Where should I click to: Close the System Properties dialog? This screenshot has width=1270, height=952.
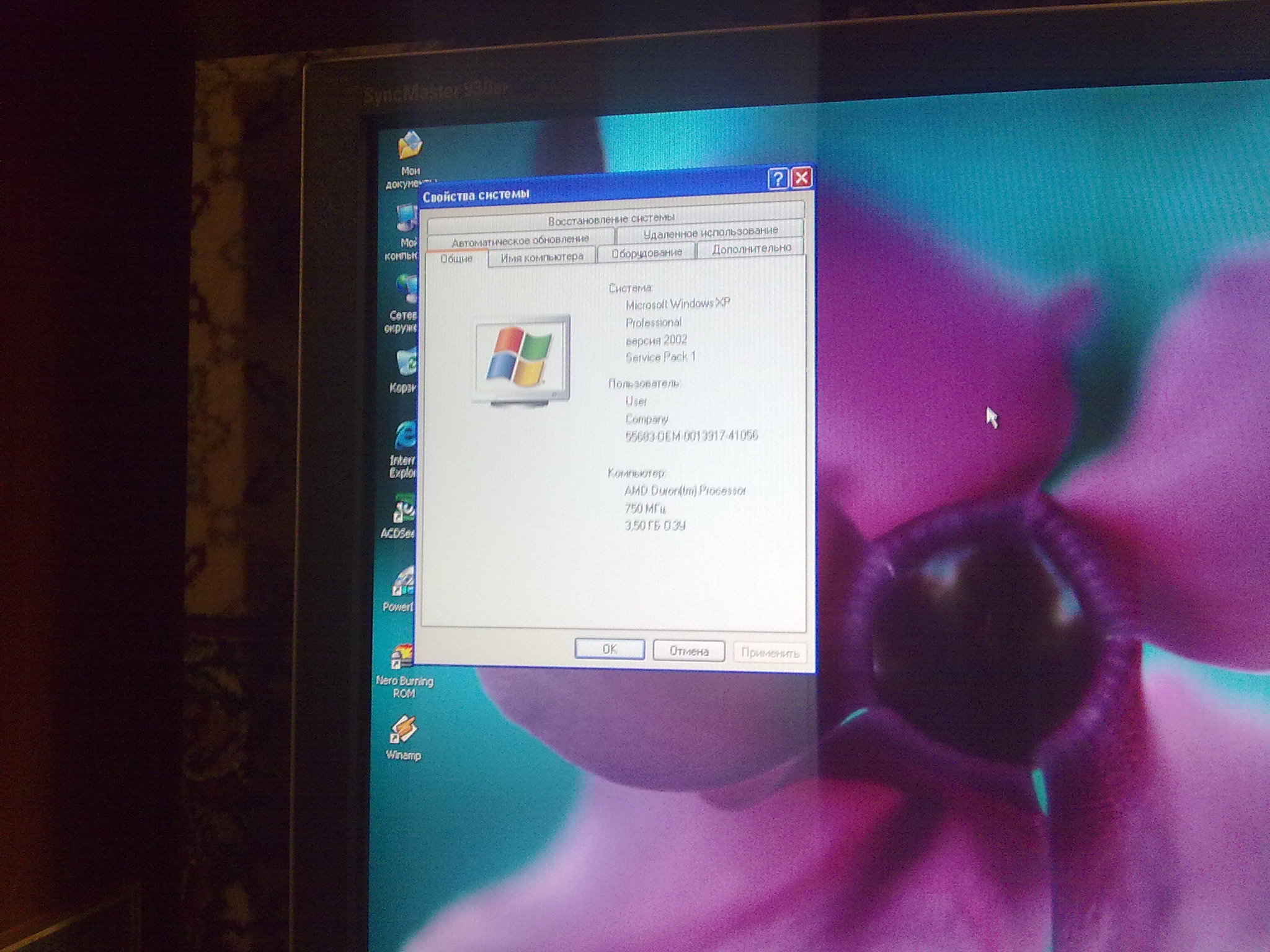pos(801,178)
